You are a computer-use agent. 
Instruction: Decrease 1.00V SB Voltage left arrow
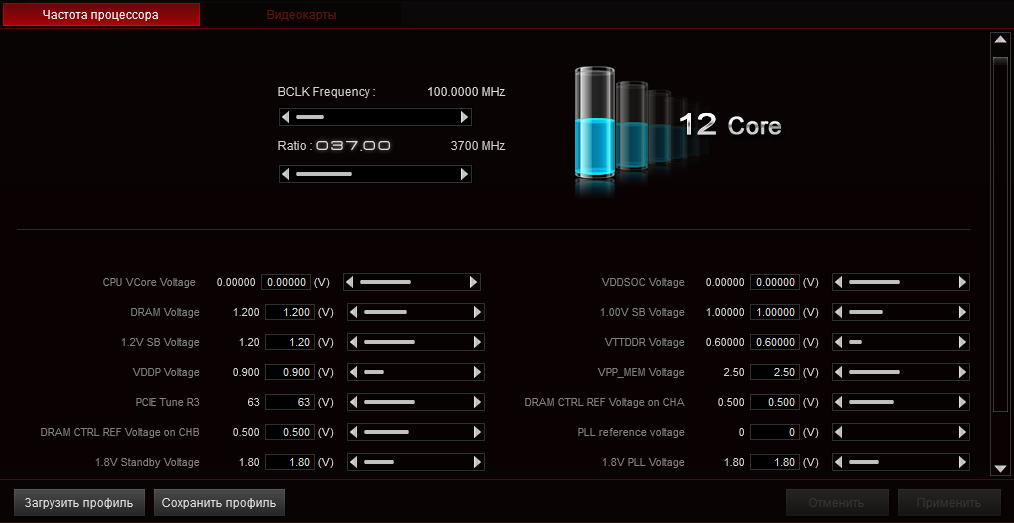(x=839, y=312)
